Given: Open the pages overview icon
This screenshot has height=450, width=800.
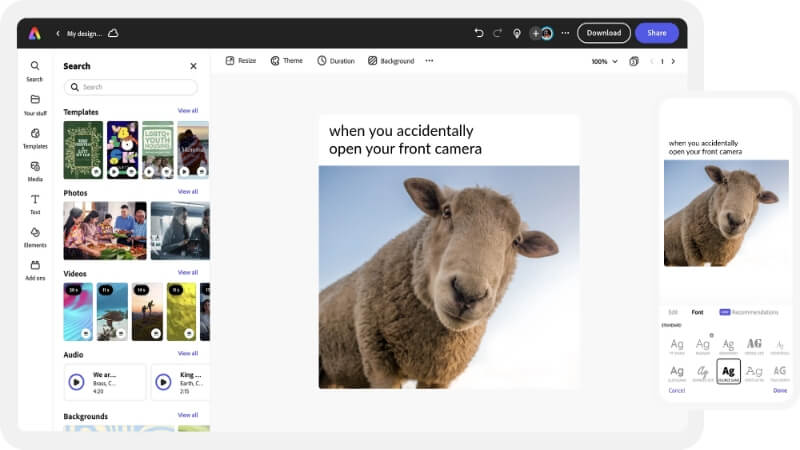Looking at the screenshot, I should [634, 61].
